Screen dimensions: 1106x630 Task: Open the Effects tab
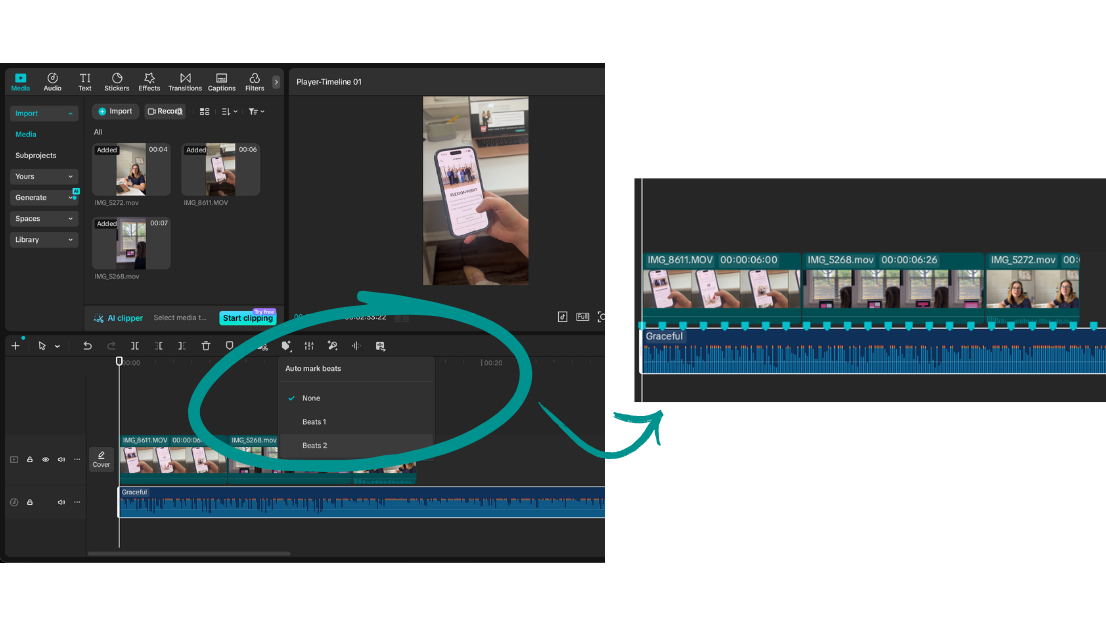click(x=149, y=82)
